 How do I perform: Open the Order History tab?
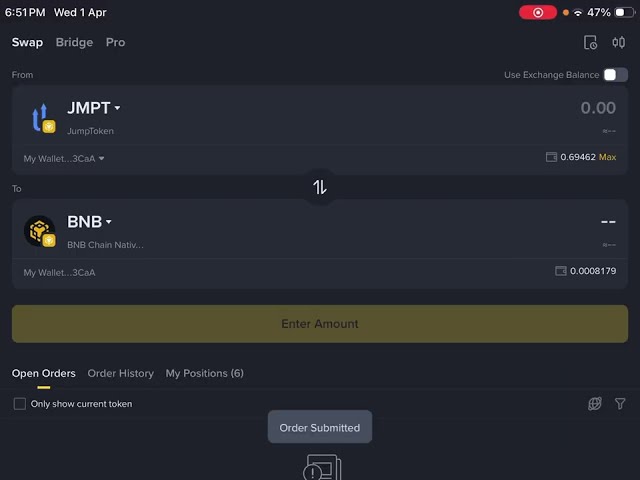click(x=121, y=373)
